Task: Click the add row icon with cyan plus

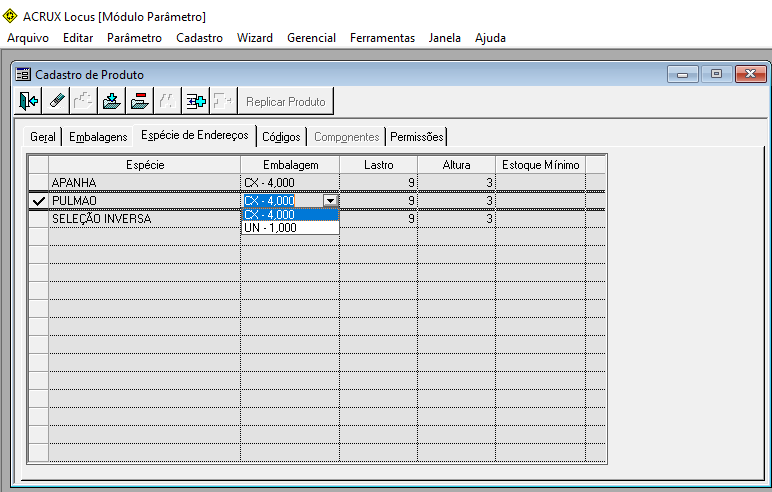Action: [196, 101]
